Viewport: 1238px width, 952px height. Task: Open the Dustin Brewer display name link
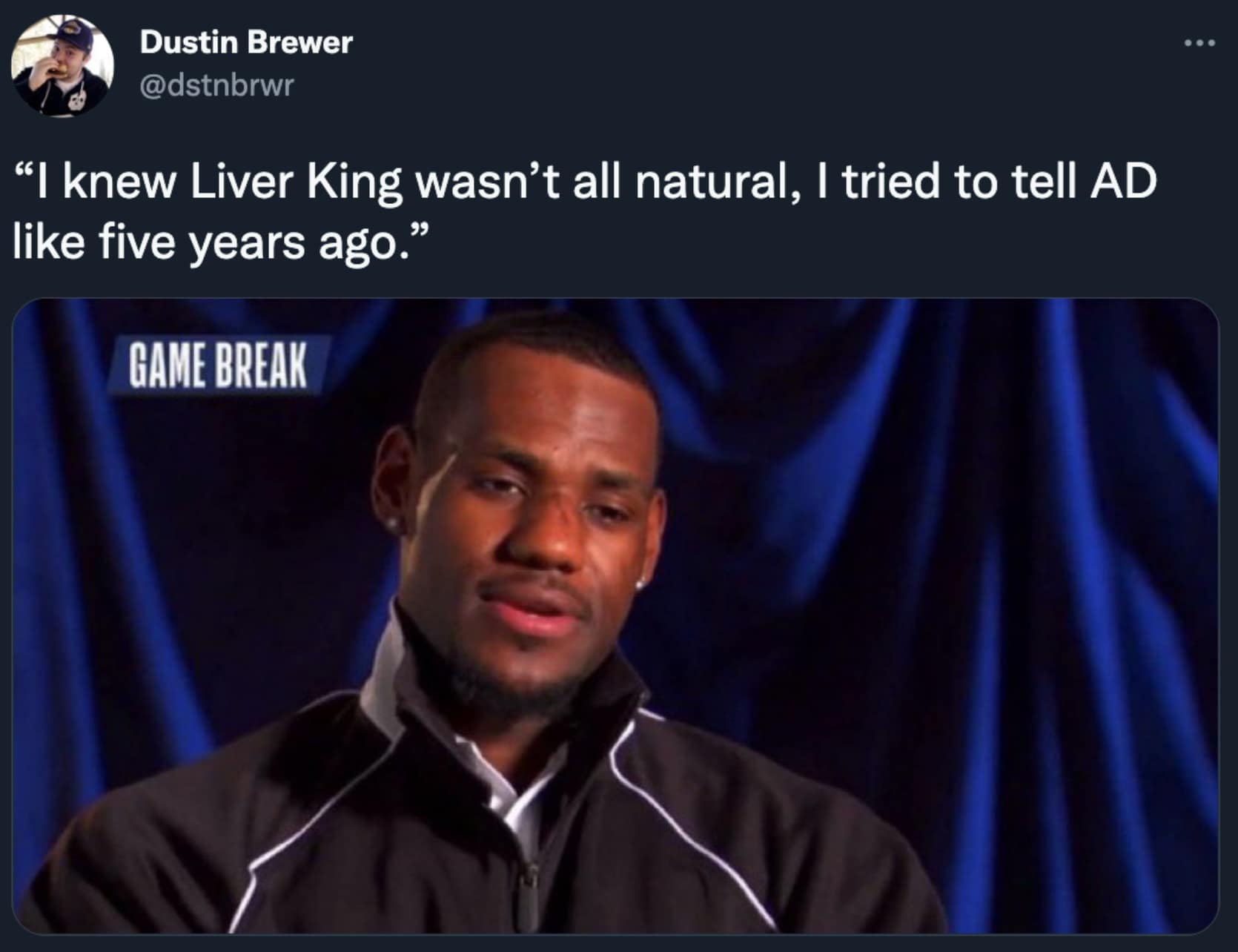pyautogui.click(x=246, y=42)
